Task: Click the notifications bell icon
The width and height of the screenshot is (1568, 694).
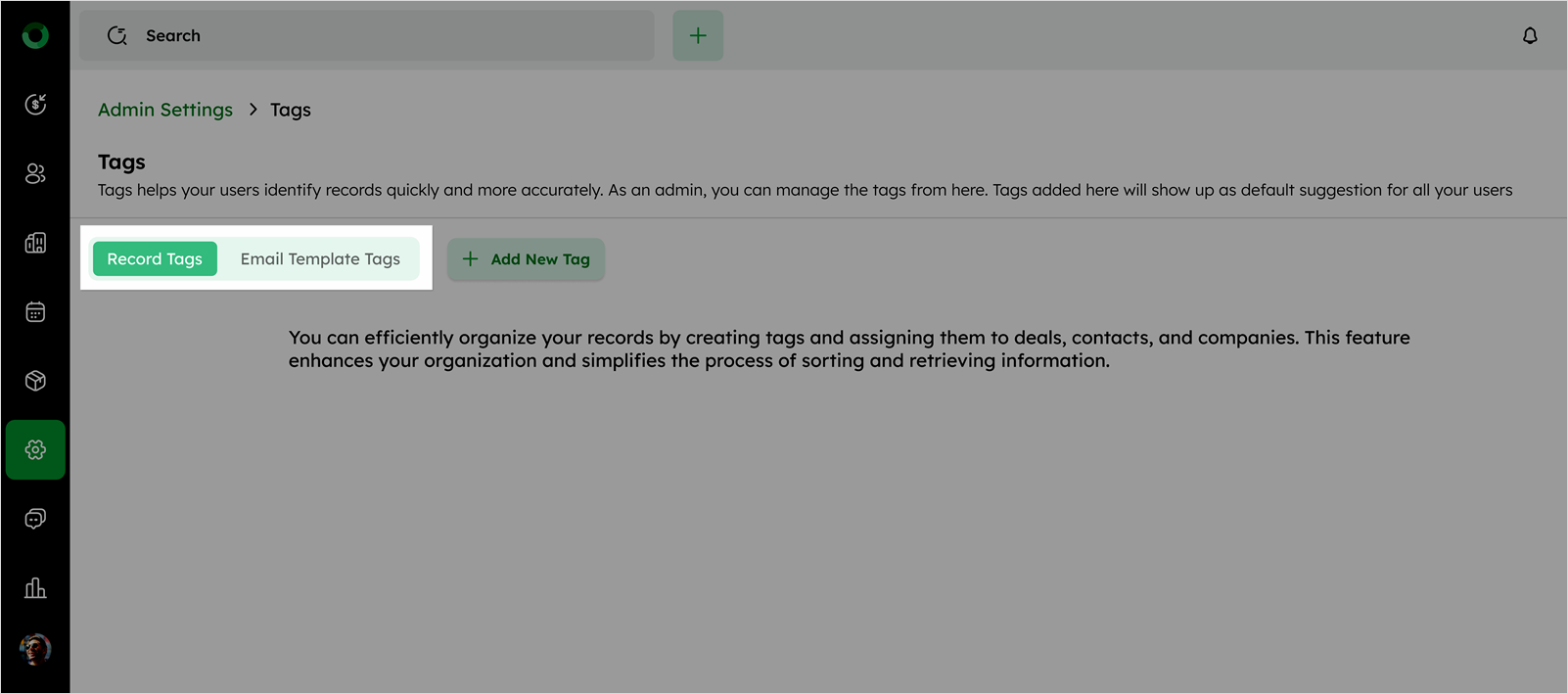Action: click(x=1530, y=36)
